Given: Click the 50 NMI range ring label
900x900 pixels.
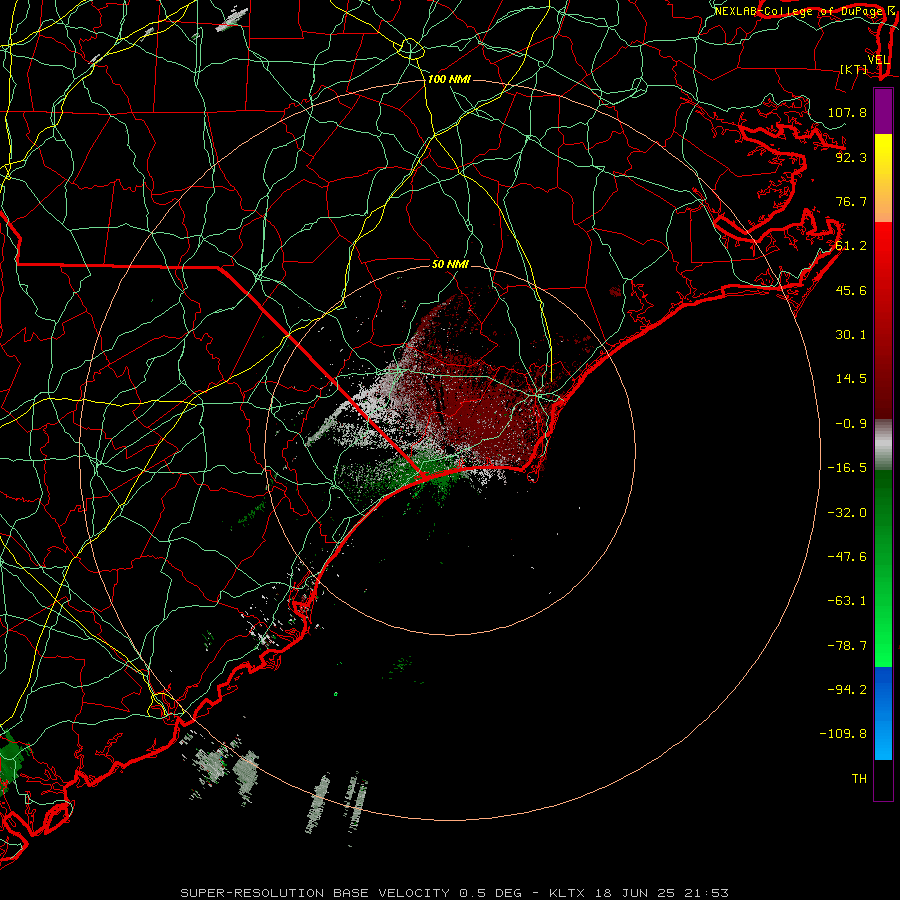Looking at the screenshot, I should click(x=450, y=264).
